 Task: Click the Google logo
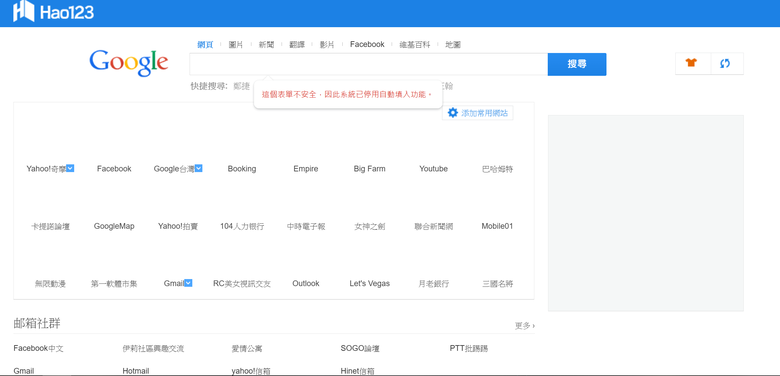(x=129, y=63)
